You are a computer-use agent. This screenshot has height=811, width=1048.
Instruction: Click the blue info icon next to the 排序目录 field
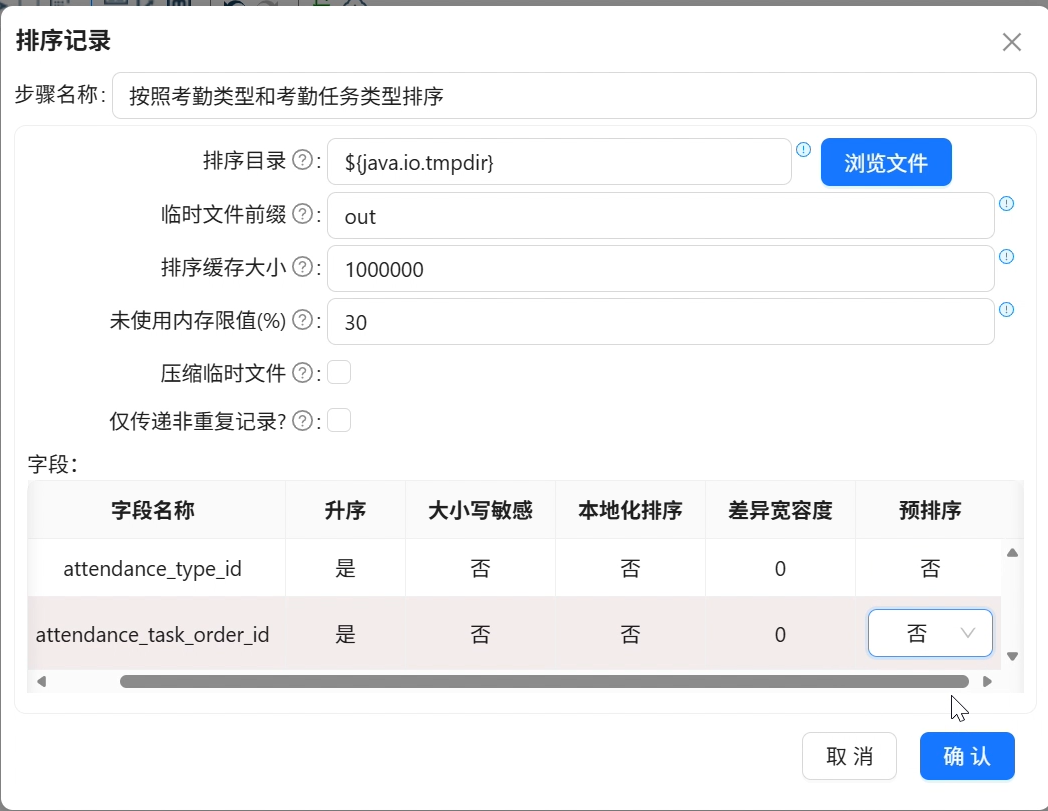coord(803,150)
